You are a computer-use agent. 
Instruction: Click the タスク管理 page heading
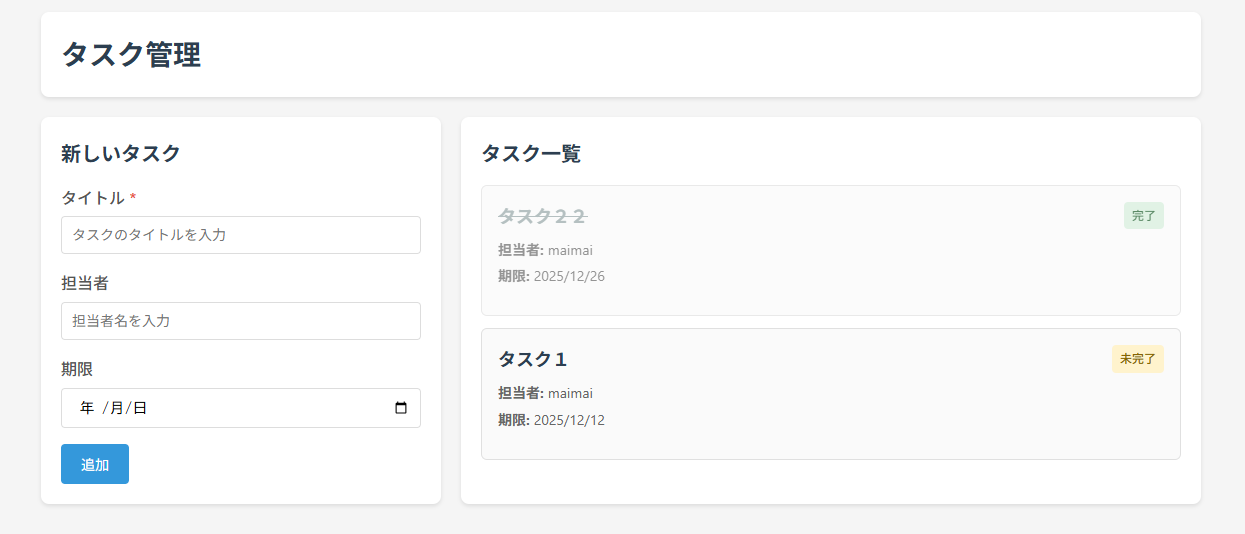coord(131,55)
